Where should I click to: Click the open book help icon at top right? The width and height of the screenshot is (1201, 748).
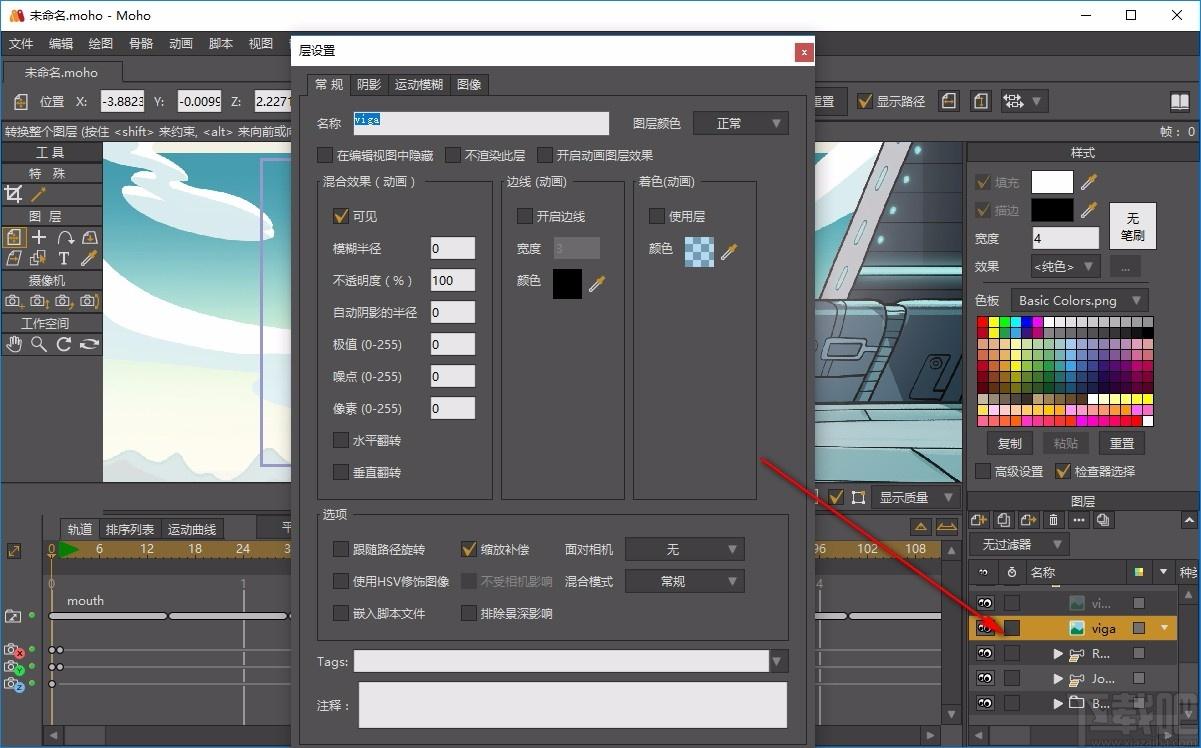(1180, 102)
